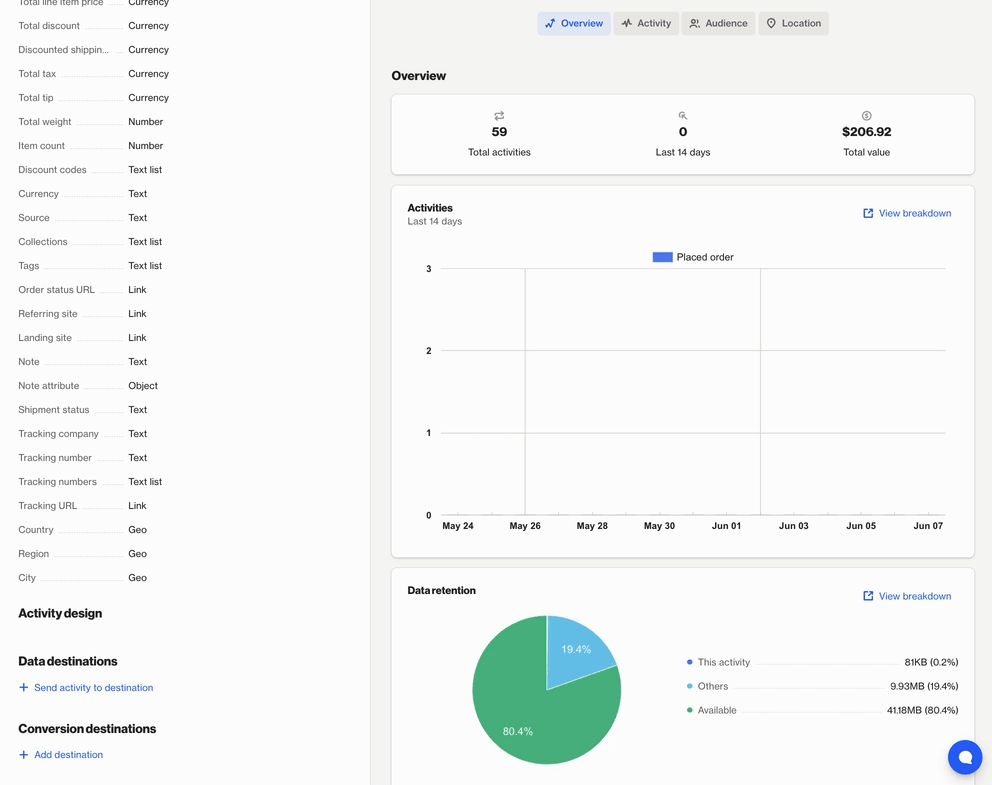Click the Location tab pin icon
The image size is (992, 785).
pyautogui.click(x=771, y=23)
